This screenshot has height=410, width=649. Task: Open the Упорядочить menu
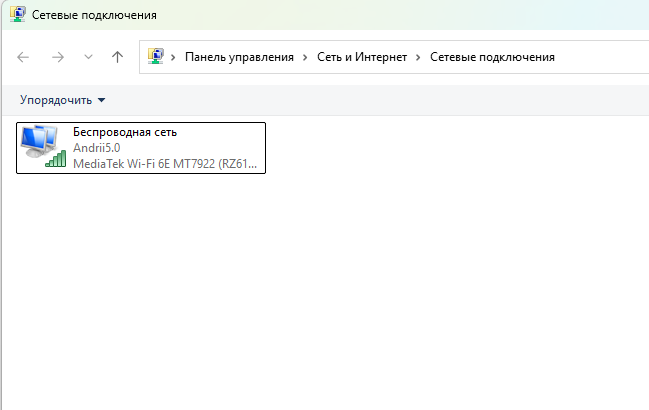[56, 100]
